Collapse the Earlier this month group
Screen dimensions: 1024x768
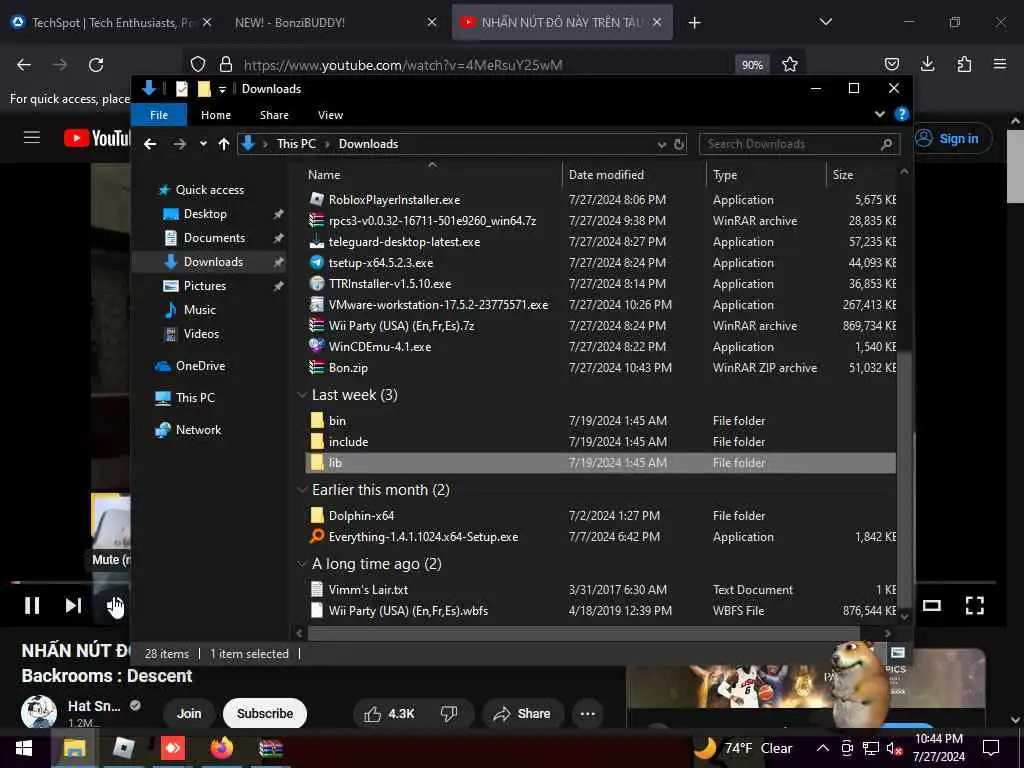click(x=302, y=490)
